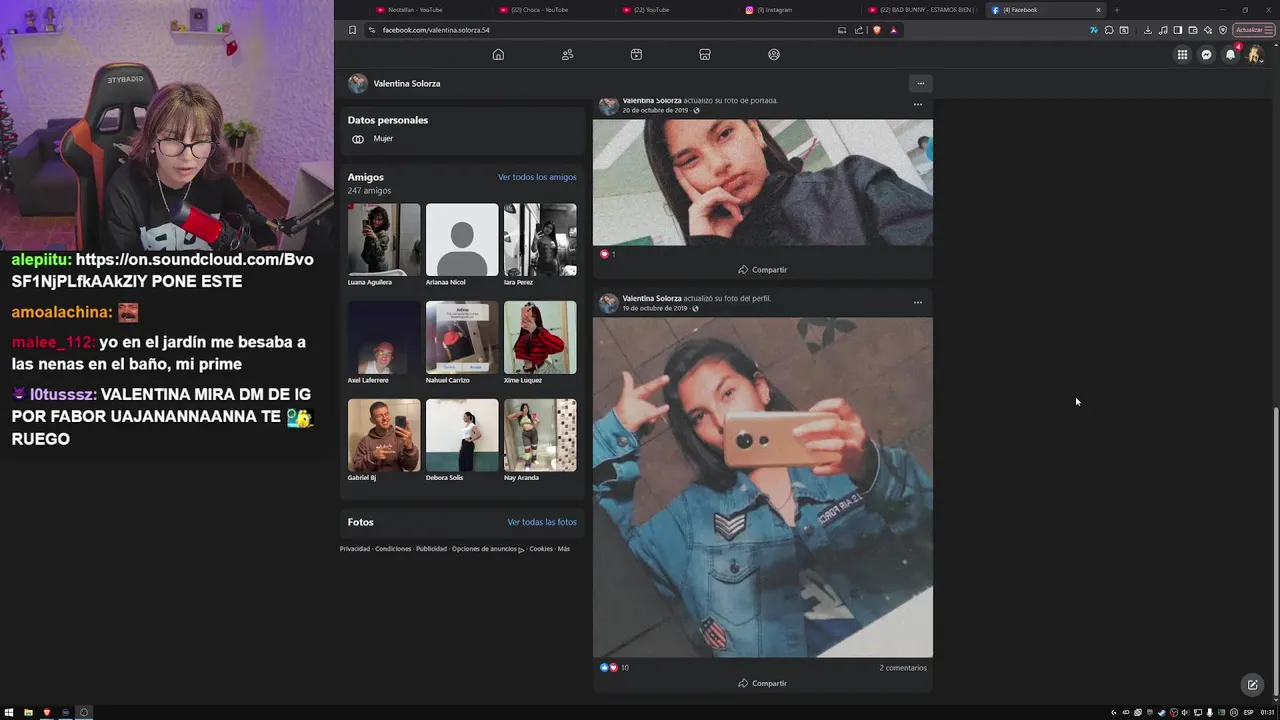Close the Facebook tab
1280x720 pixels.
point(1098,10)
